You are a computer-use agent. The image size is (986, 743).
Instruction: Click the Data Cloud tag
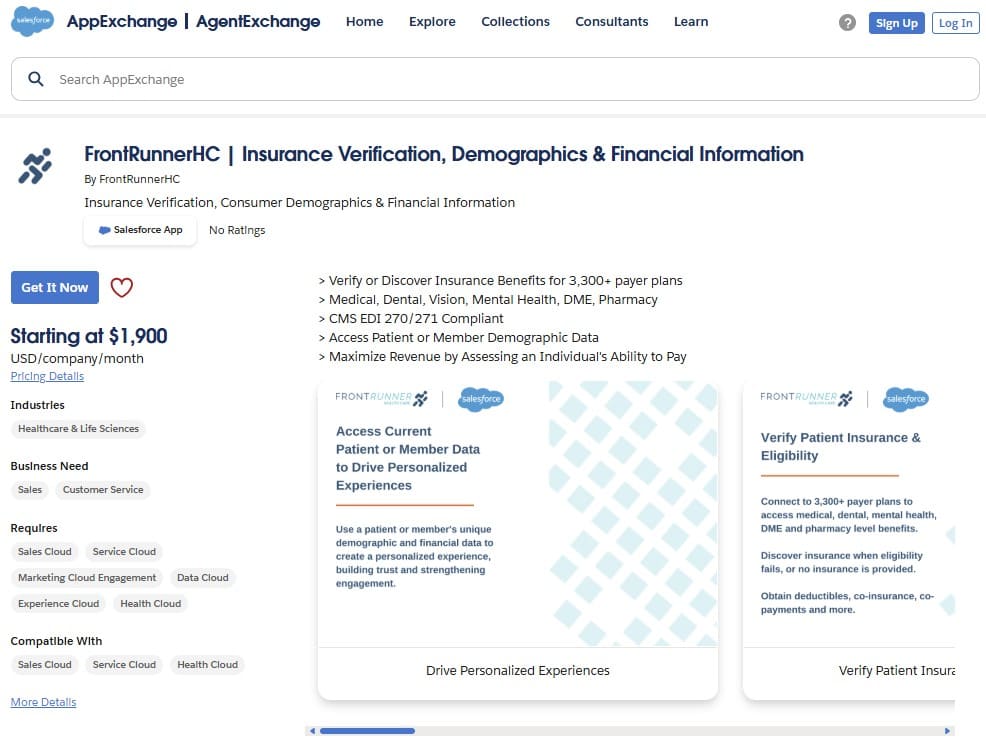click(202, 577)
